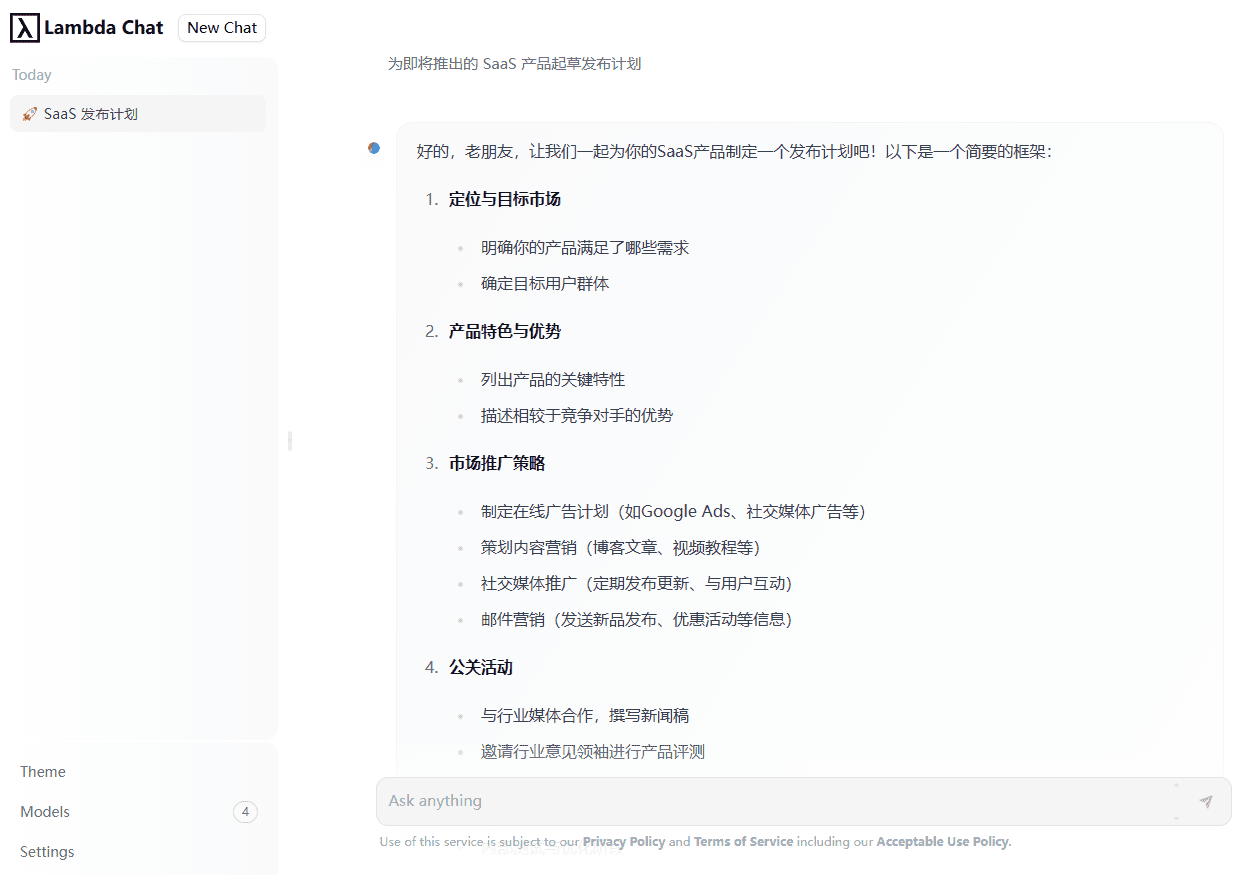The height and width of the screenshot is (875, 1245).
Task: Open the Models menu
Action: pyautogui.click(x=139, y=812)
